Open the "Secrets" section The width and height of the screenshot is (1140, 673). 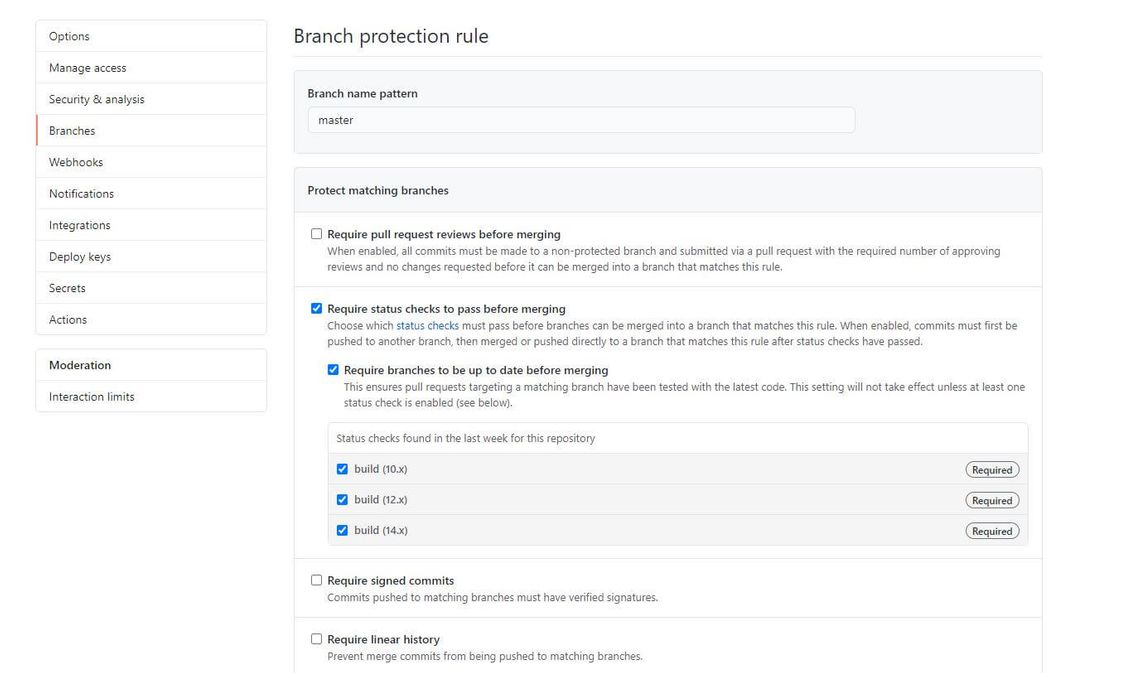(67, 288)
